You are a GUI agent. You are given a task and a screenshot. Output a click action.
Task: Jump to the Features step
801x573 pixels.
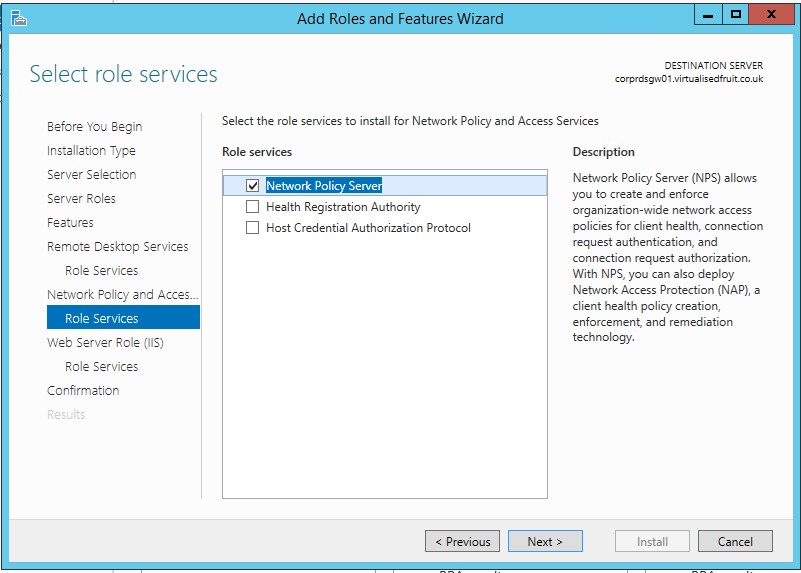coord(70,223)
